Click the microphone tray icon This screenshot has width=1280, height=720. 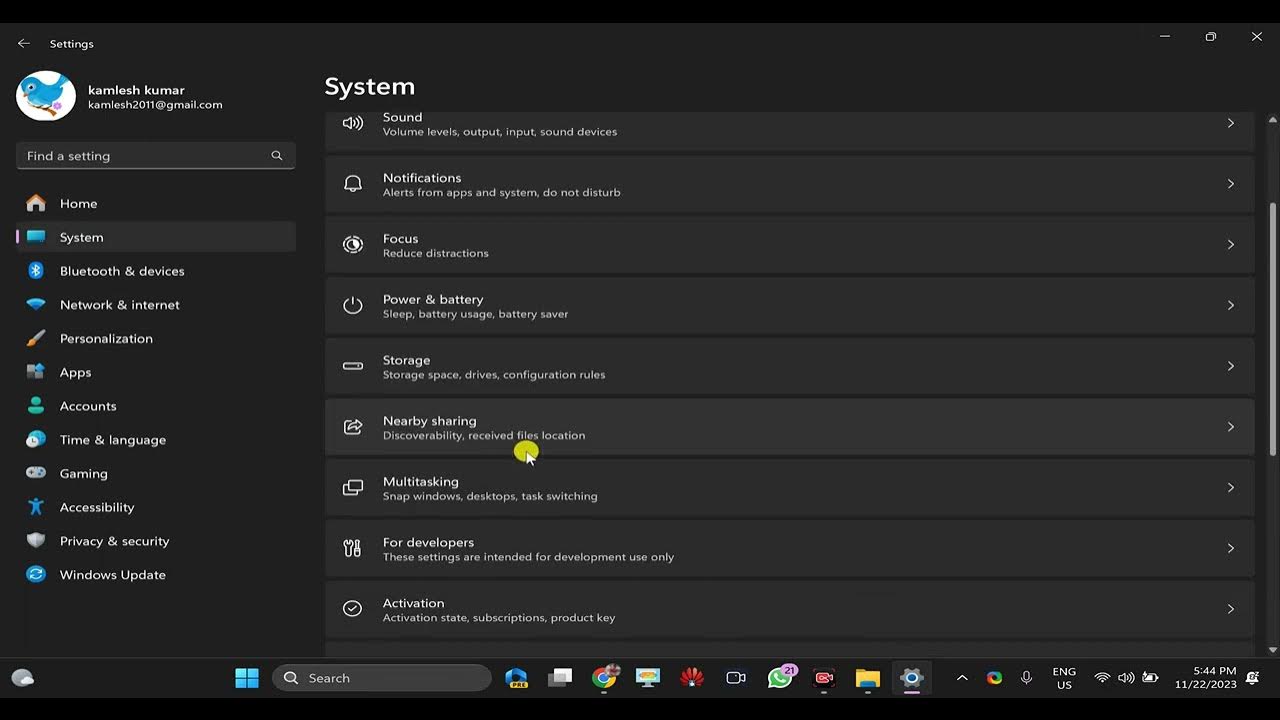coord(1026,678)
